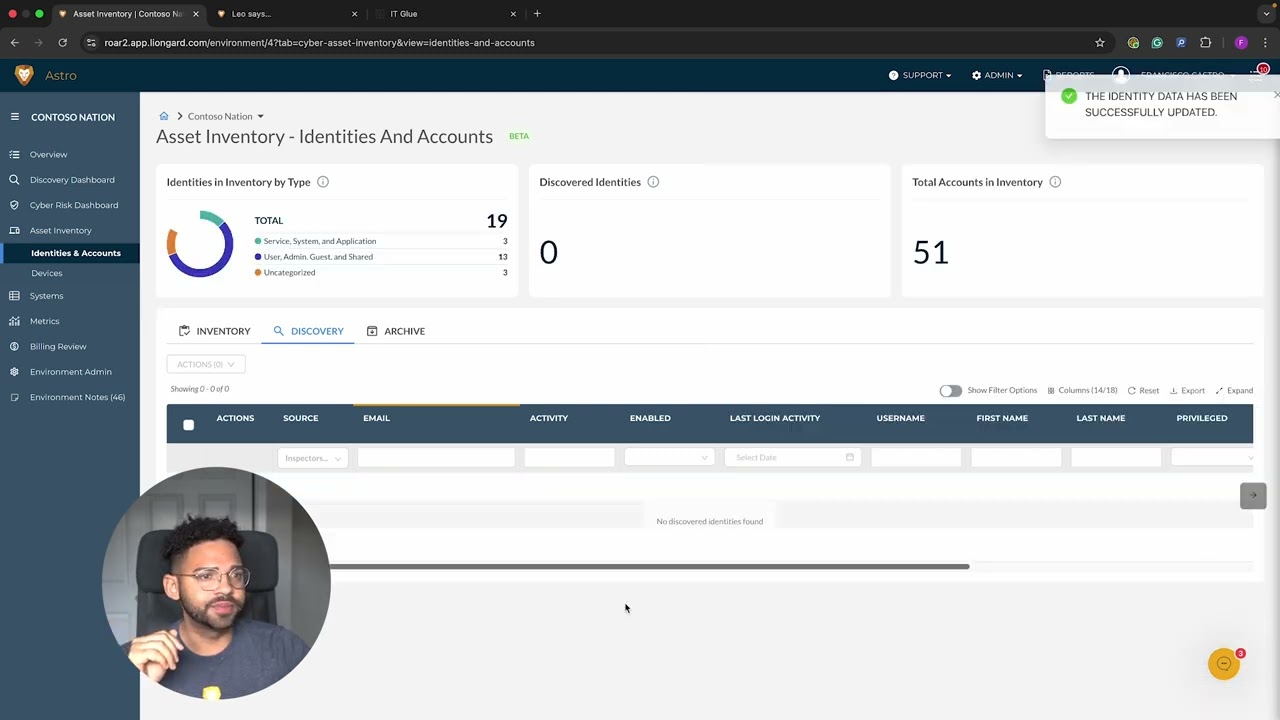Open the Actions (0) dropdown
Image resolution: width=1280 pixels, height=720 pixels.
206,364
